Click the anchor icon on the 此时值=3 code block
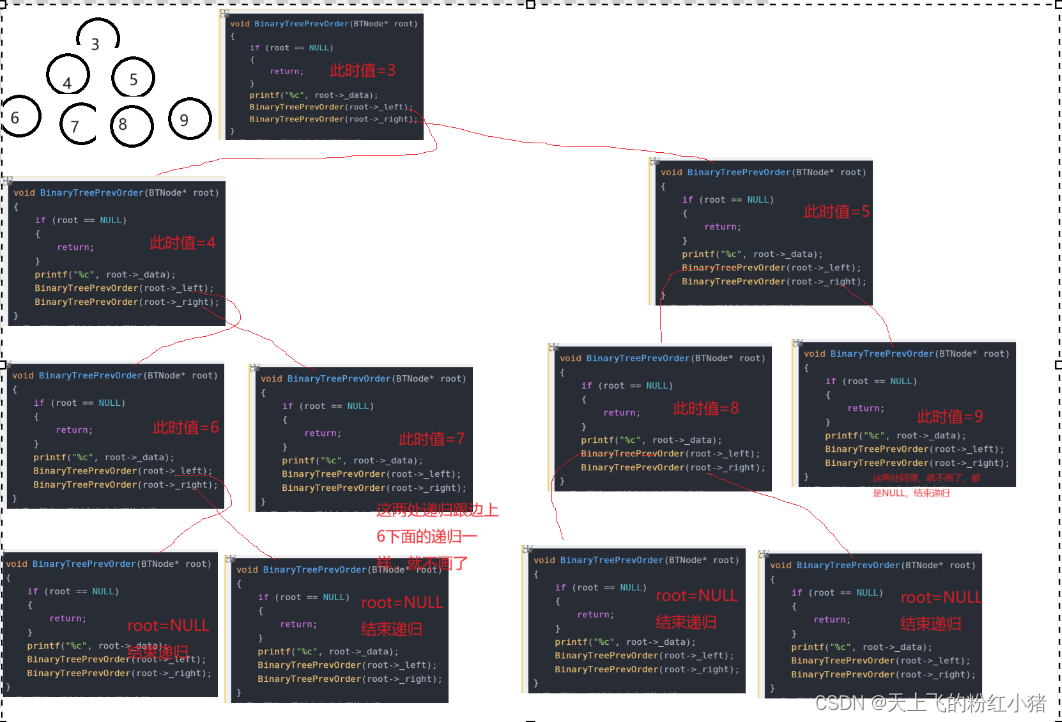The image size is (1062, 722). (x=224, y=13)
